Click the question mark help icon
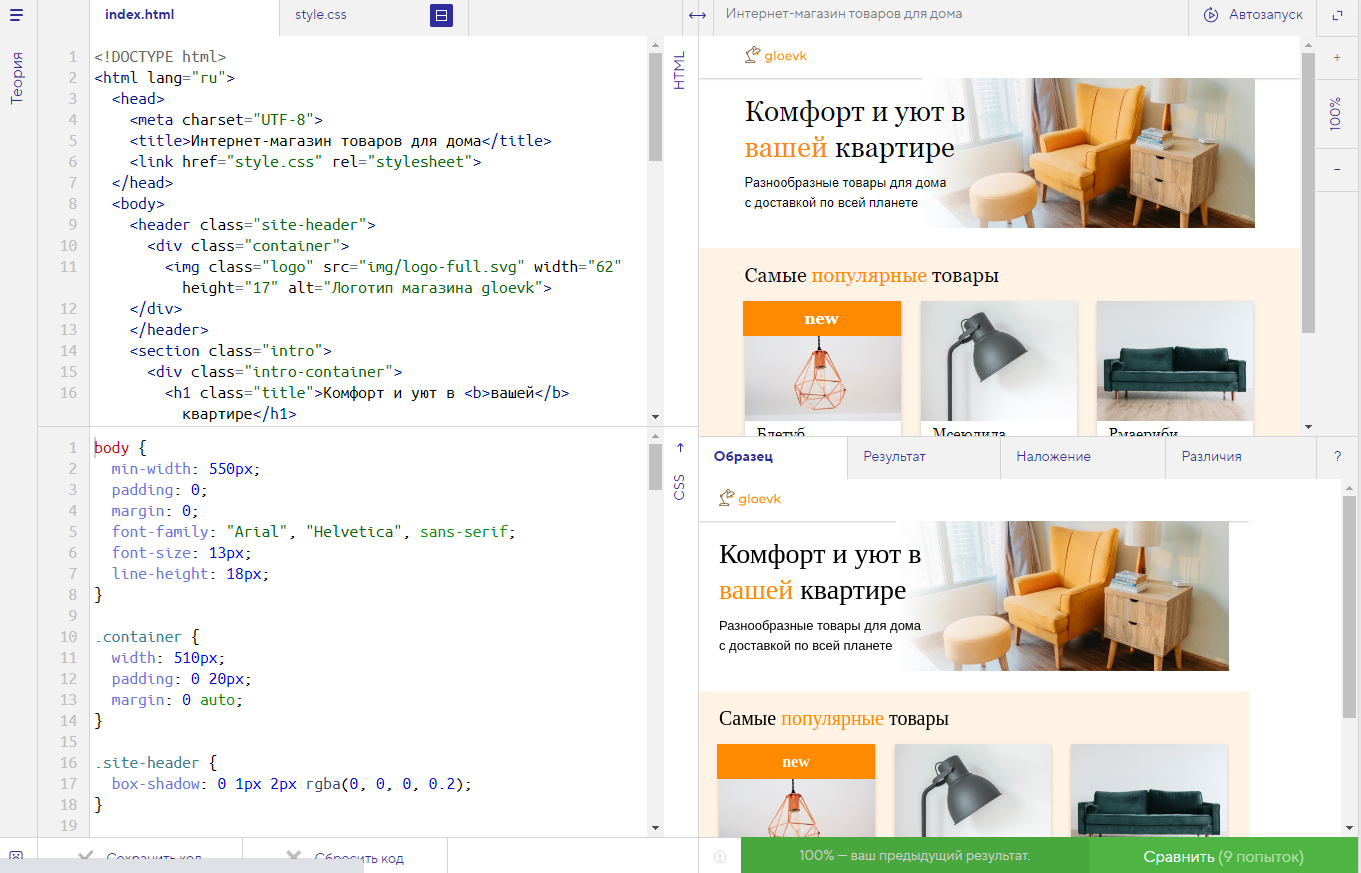1361x873 pixels. (1337, 456)
